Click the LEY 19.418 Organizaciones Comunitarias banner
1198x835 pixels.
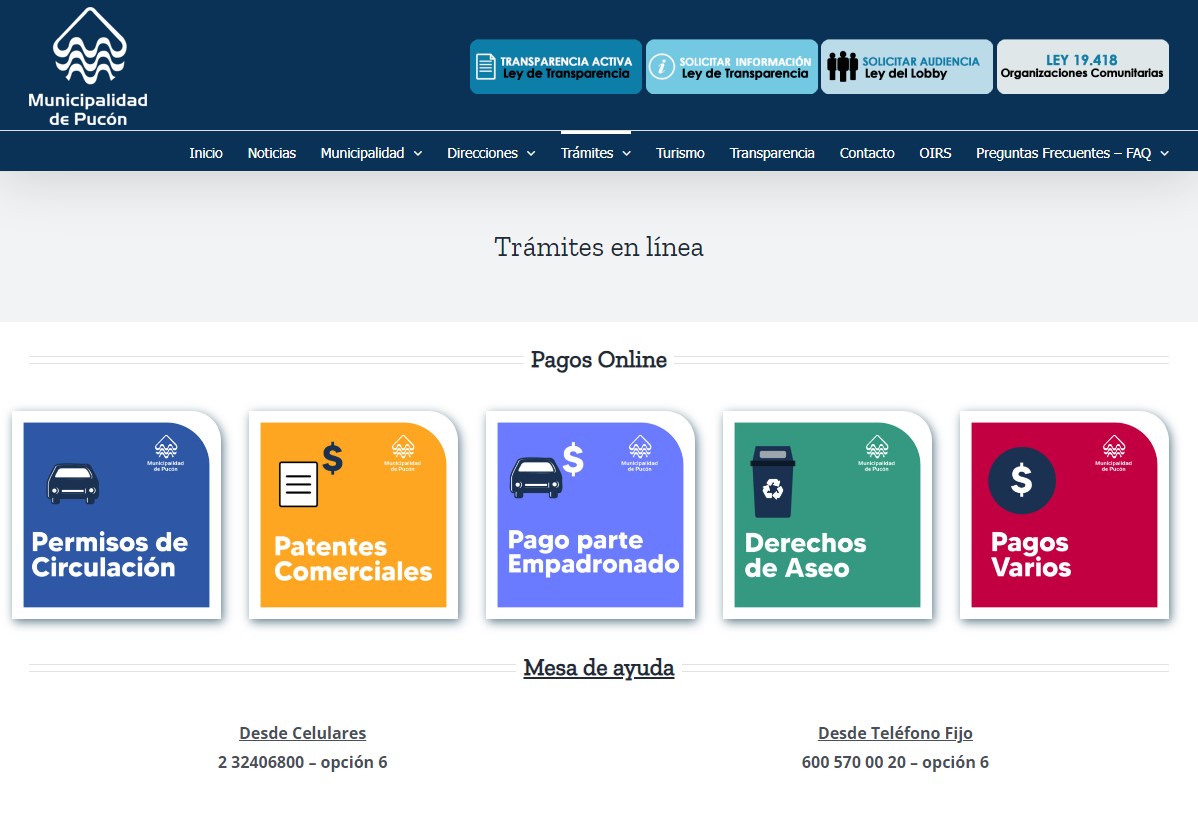[x=1082, y=66]
